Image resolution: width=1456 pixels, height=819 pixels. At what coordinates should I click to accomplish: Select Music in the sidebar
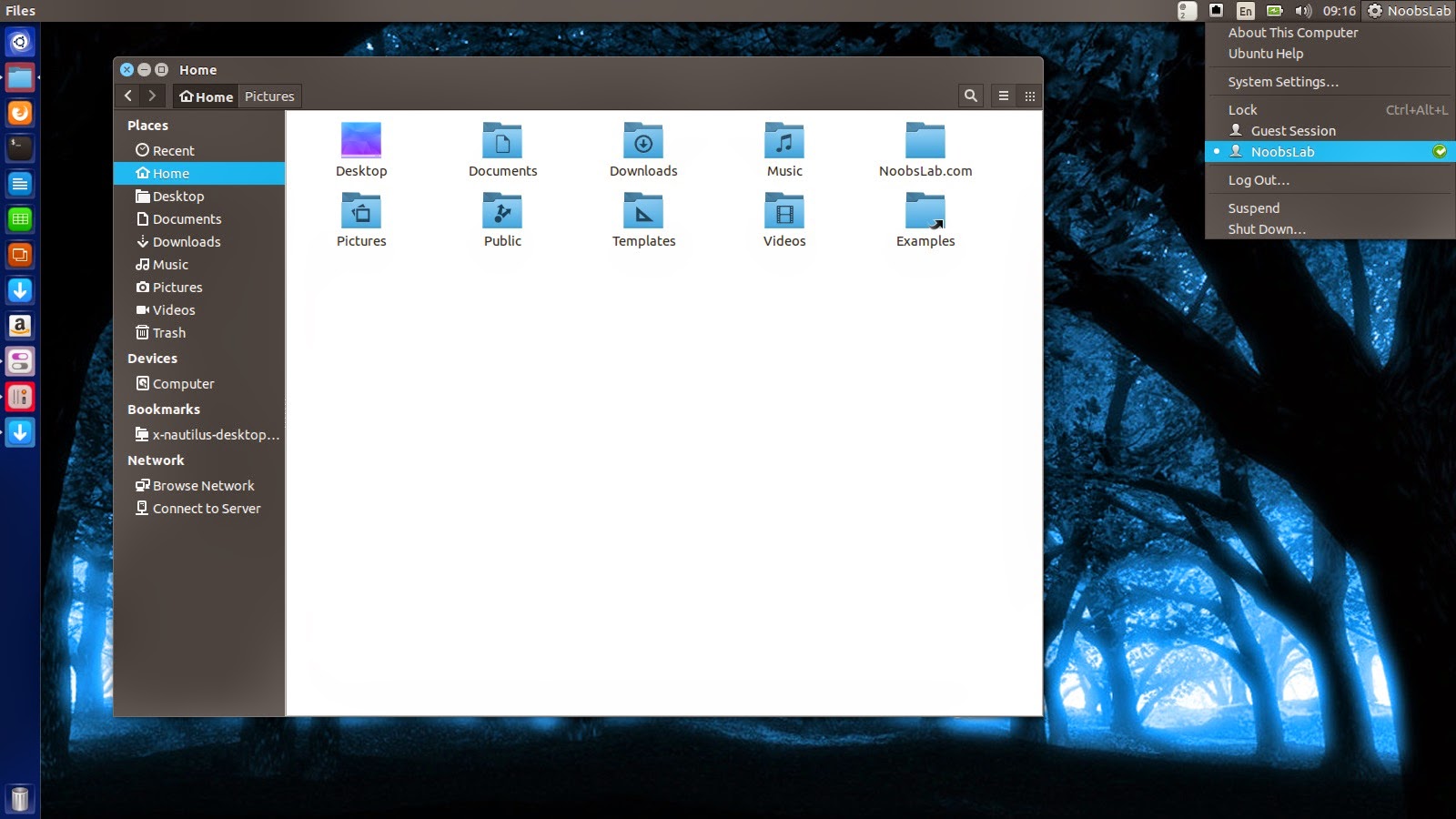[x=199, y=264]
